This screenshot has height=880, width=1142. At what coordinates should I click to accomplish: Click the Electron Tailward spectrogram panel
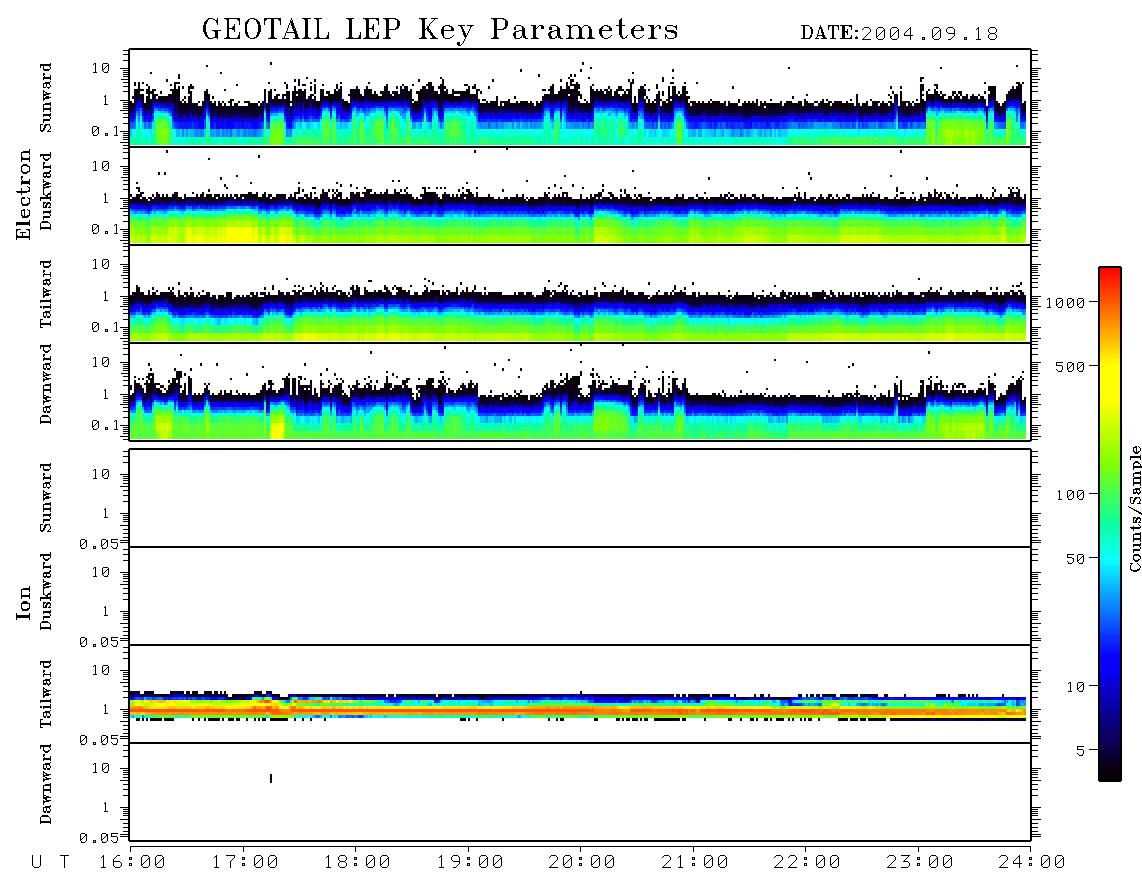580,294
